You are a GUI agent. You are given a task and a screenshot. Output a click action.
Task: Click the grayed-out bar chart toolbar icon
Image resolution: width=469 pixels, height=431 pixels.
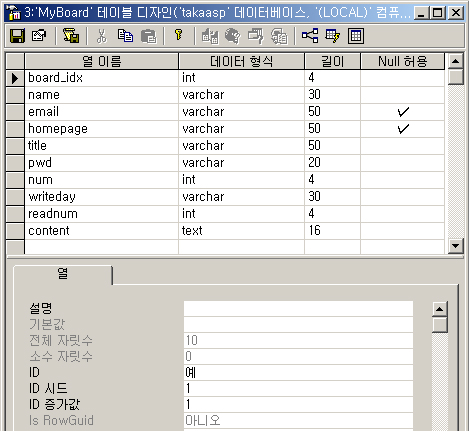(x=210, y=36)
